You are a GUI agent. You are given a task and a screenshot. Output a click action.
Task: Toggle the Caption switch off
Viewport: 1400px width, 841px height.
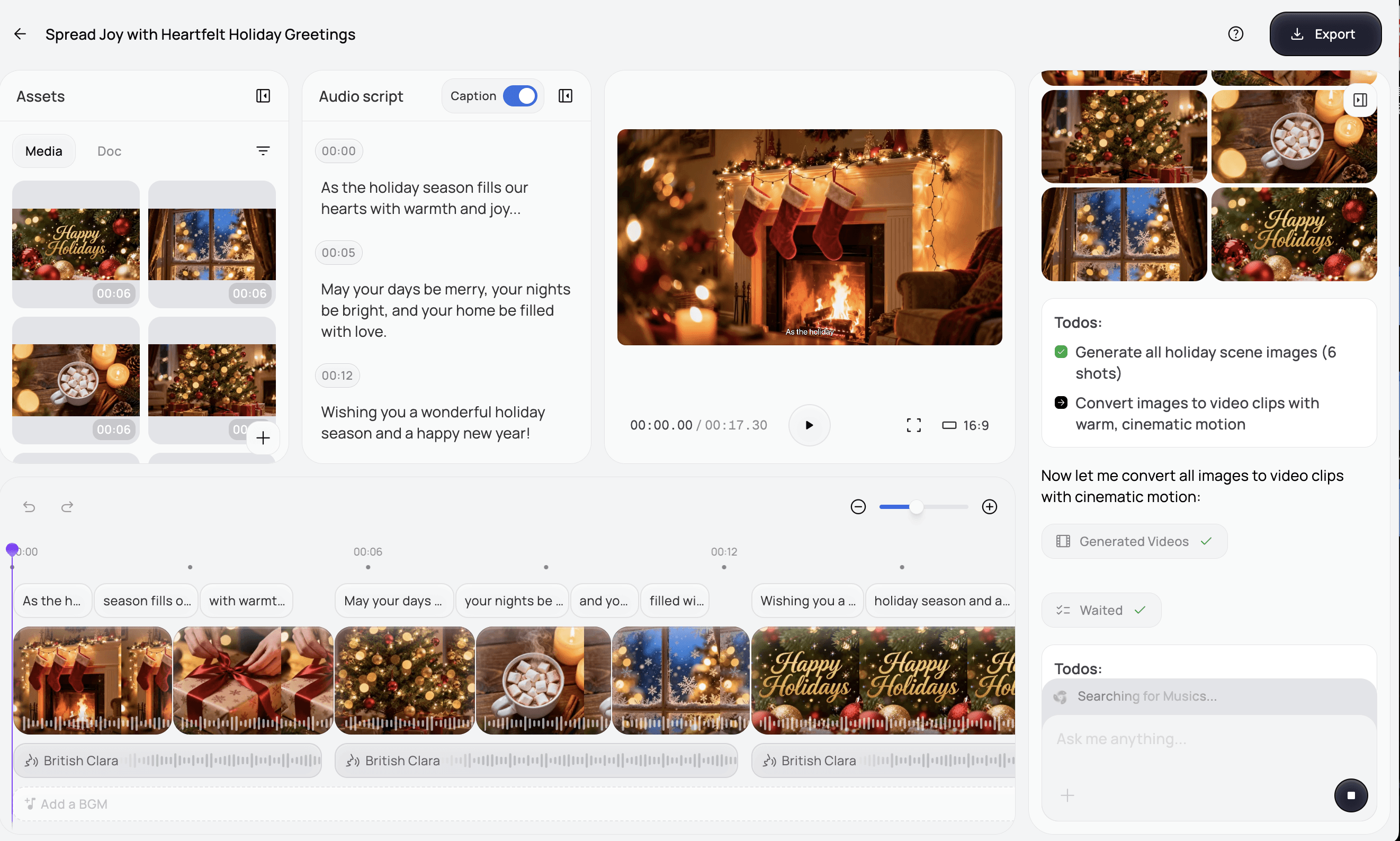[519, 96]
